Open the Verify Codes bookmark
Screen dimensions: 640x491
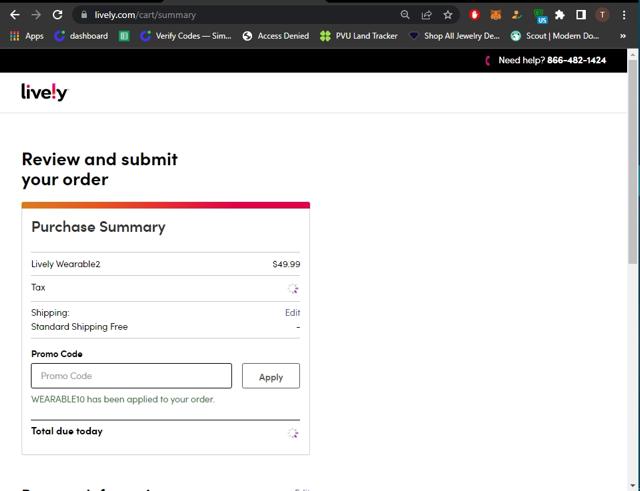pos(185,36)
